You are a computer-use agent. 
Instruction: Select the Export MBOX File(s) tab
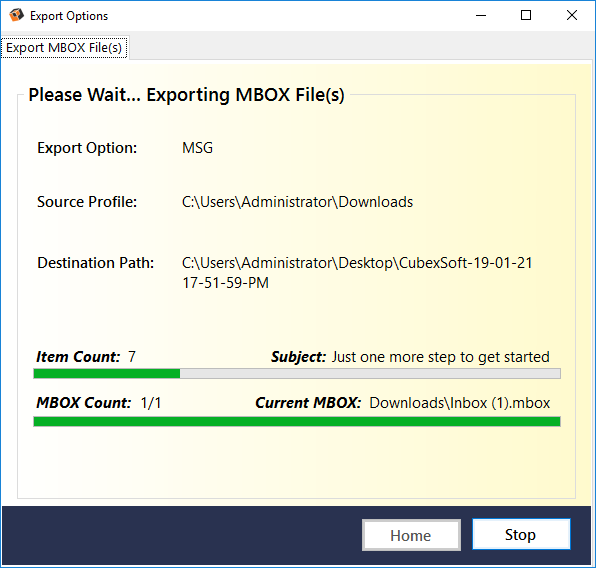64,48
